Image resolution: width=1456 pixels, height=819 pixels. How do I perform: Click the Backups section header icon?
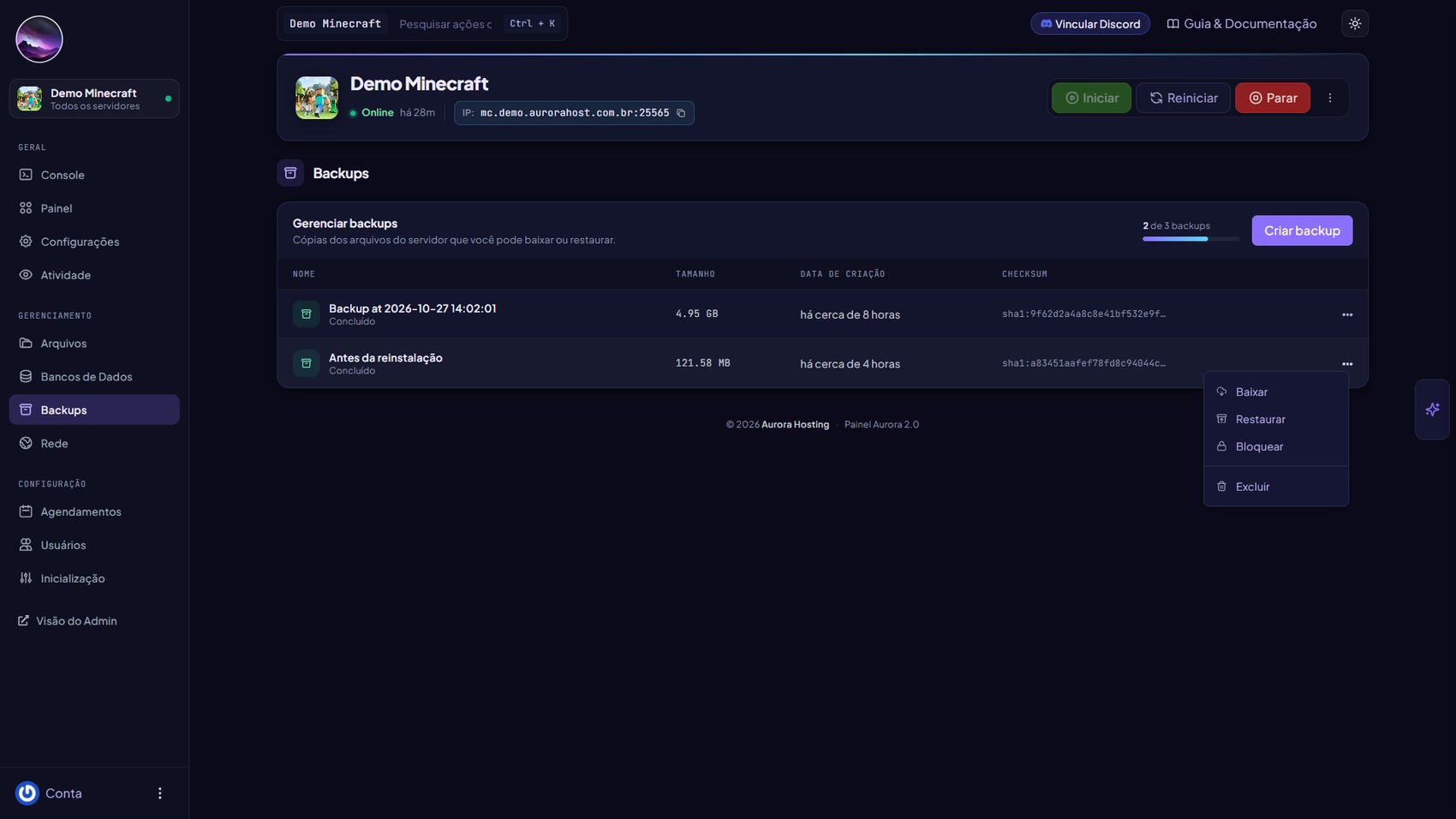click(290, 173)
